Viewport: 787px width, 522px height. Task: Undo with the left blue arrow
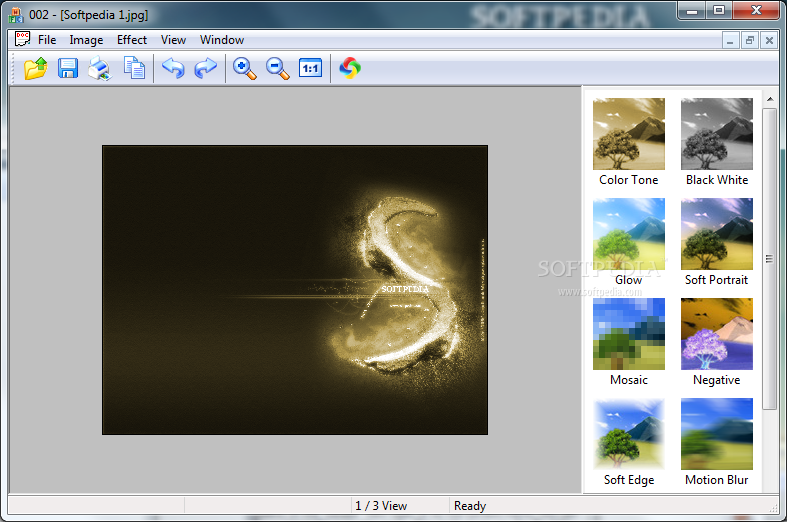(x=173, y=68)
